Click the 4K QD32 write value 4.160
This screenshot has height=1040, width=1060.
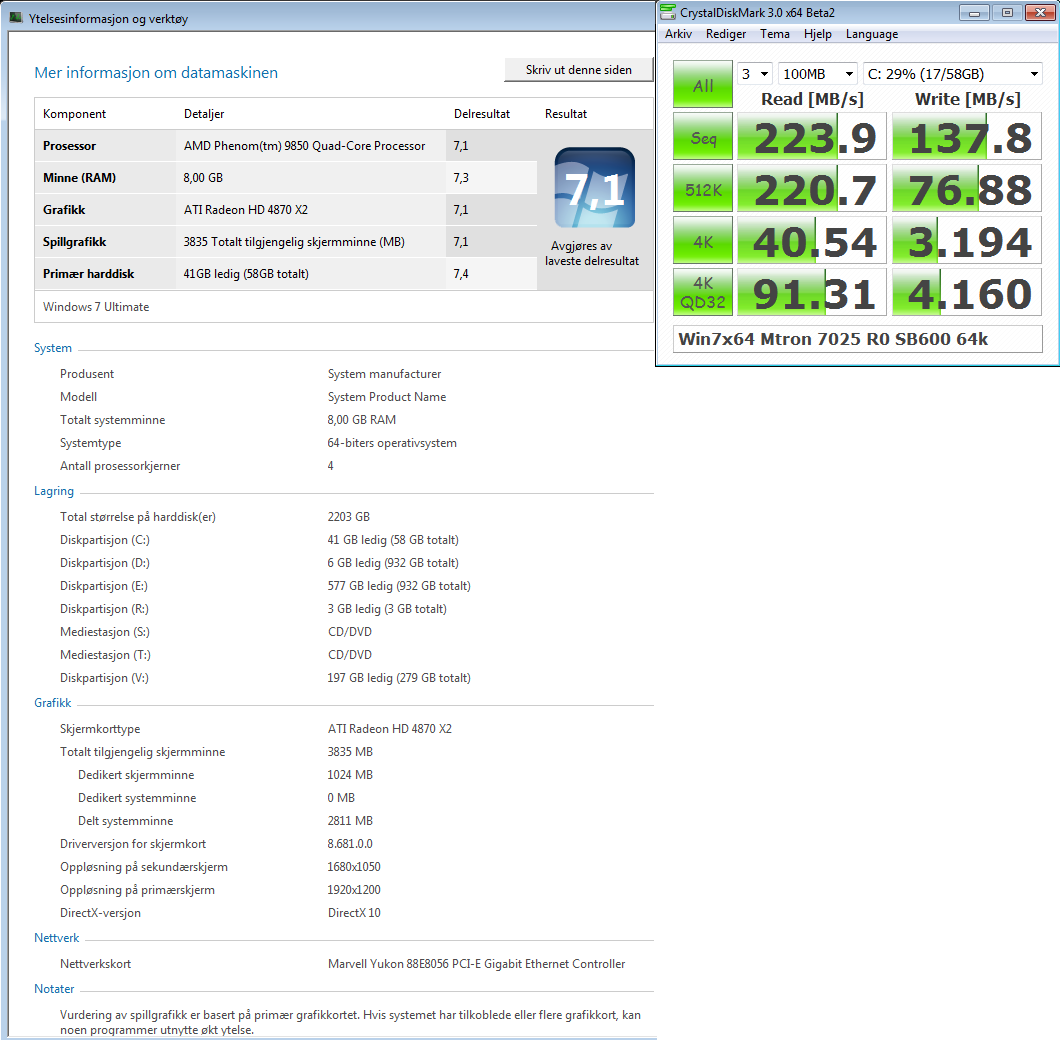pos(967,293)
